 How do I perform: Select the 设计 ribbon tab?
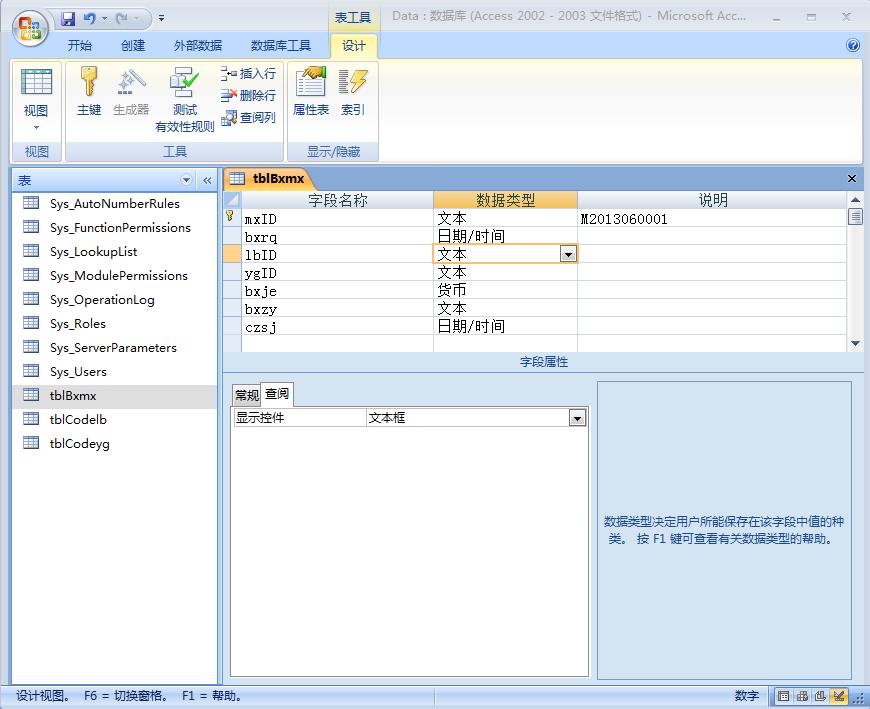[354, 45]
